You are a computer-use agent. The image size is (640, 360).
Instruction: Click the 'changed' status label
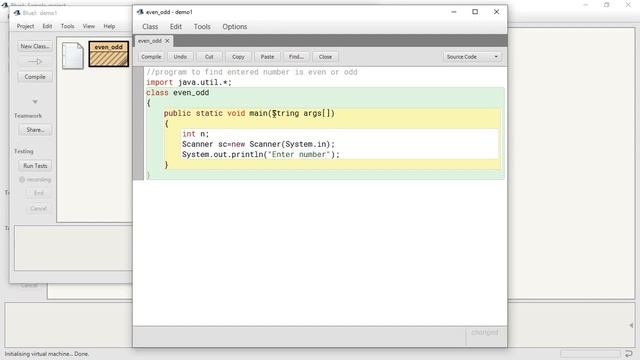[x=484, y=332]
